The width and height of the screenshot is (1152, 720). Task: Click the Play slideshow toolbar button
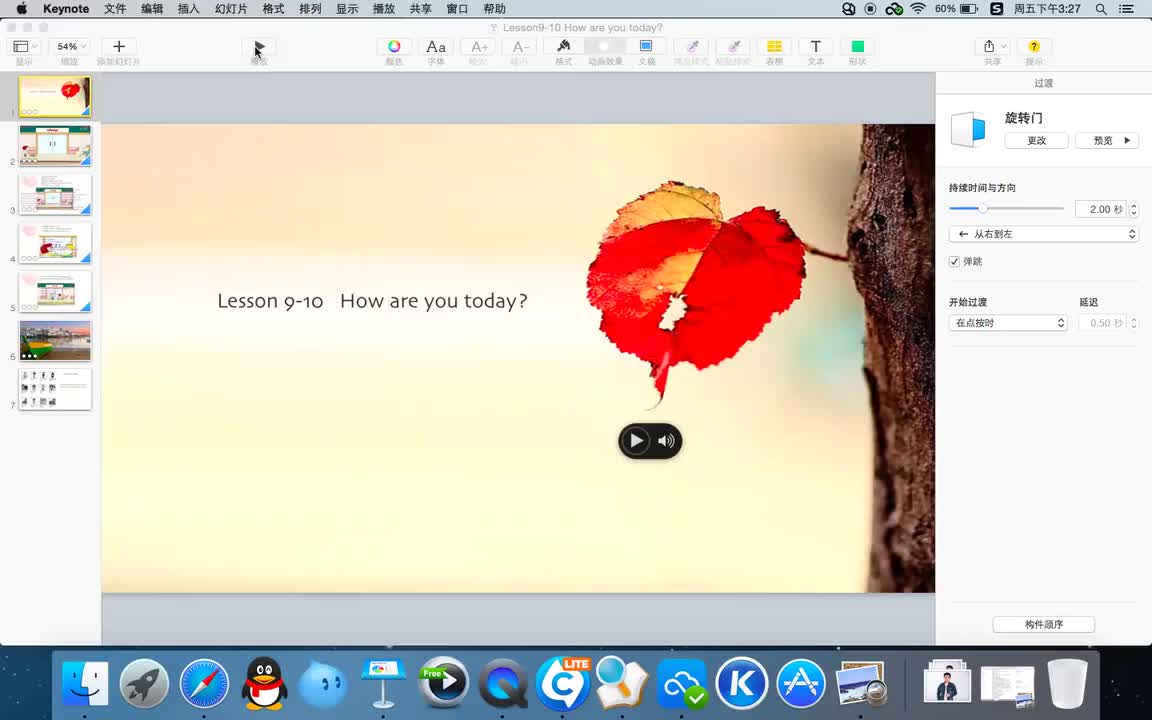[259, 48]
